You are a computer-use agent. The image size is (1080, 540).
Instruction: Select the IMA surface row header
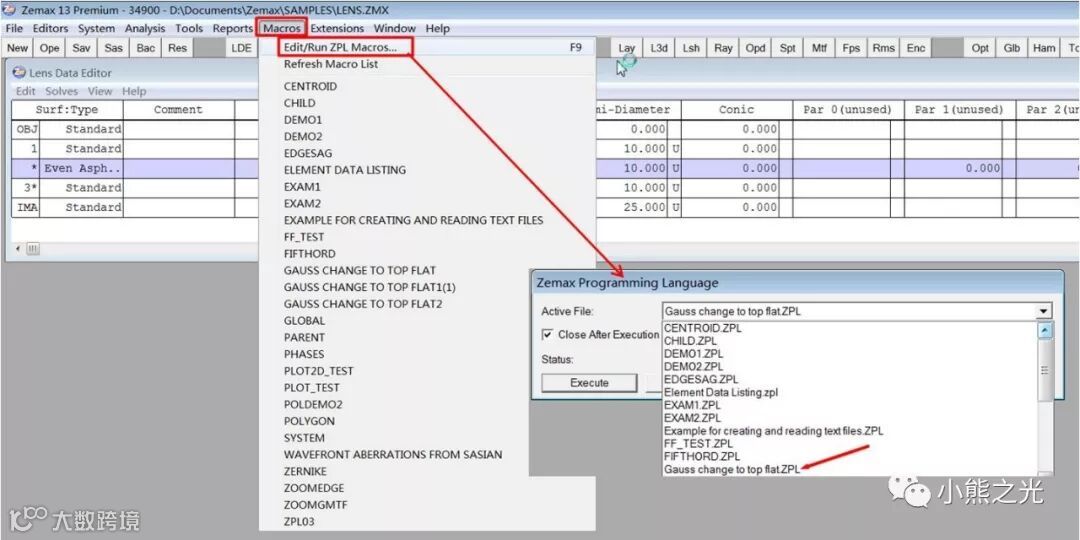[x=26, y=207]
